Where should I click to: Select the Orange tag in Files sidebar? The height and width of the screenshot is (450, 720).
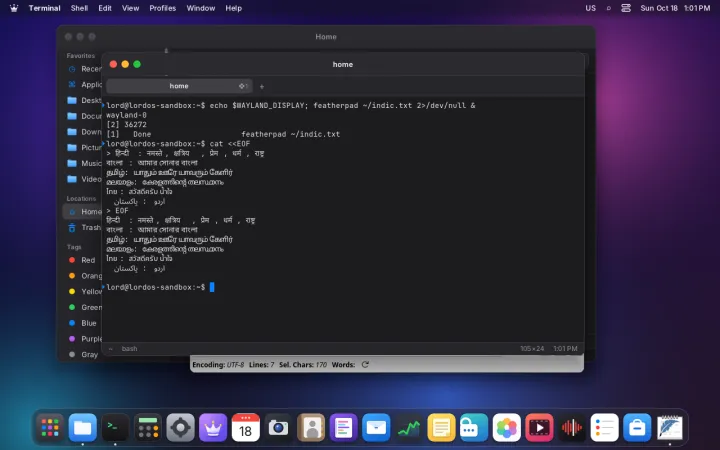(83, 276)
